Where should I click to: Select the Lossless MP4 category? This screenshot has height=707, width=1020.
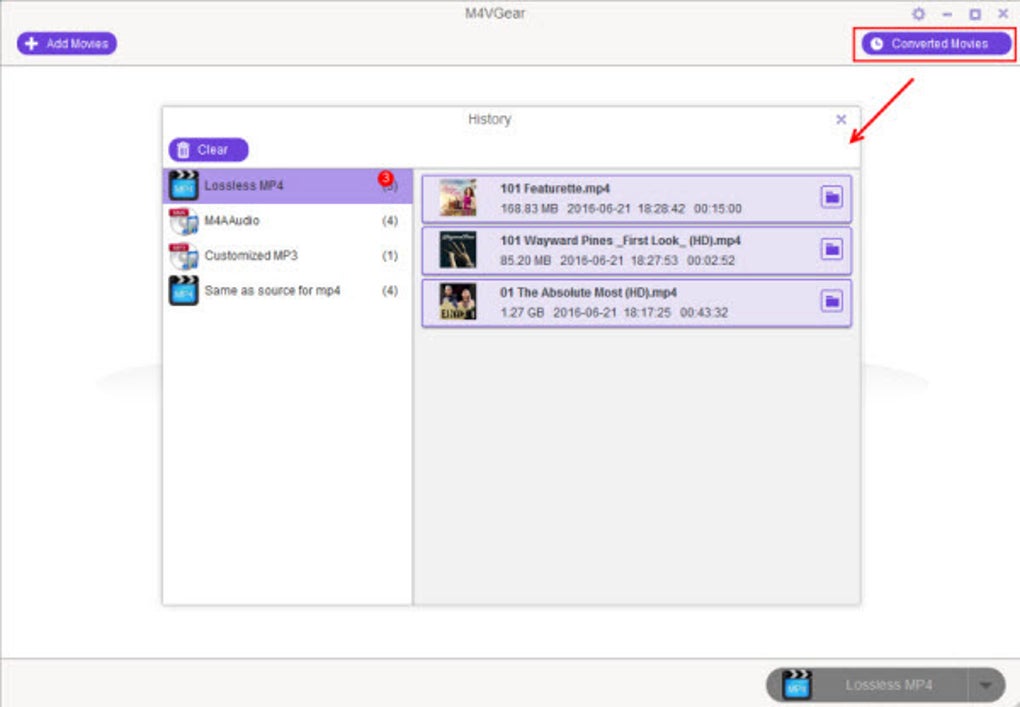click(x=288, y=186)
